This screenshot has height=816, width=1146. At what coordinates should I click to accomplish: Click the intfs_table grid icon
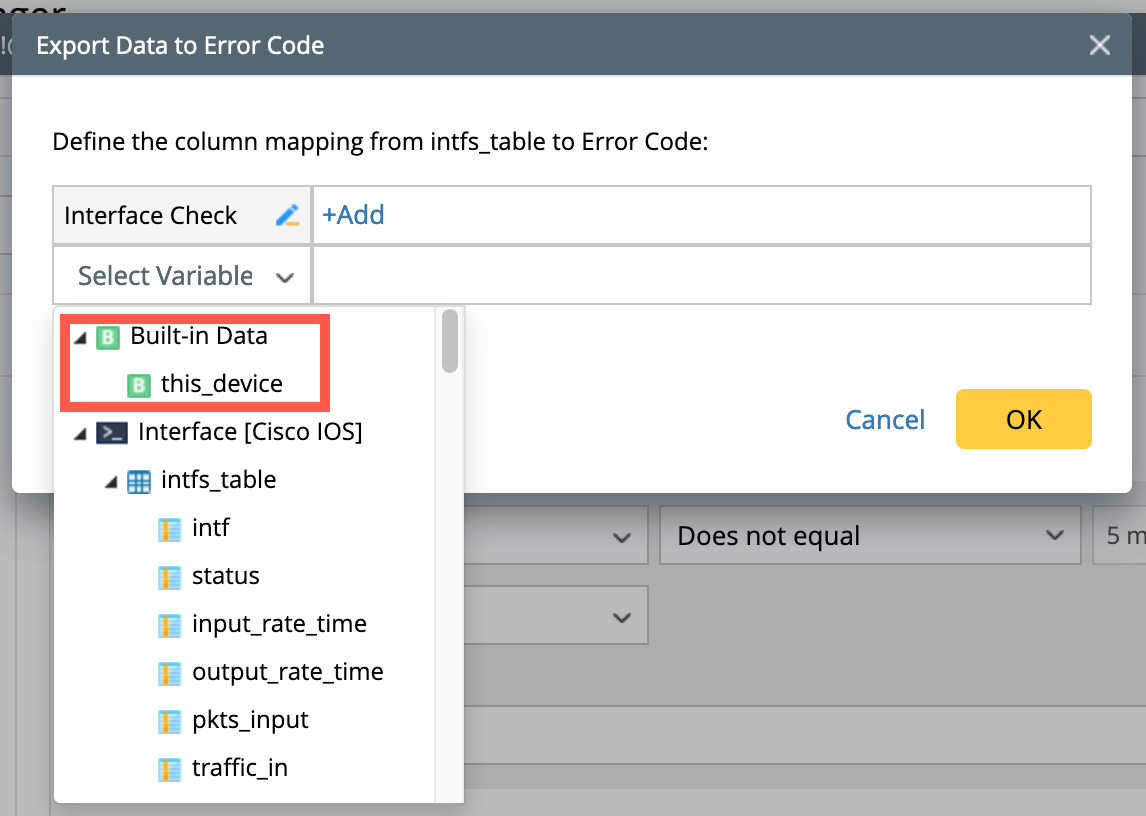pos(140,481)
